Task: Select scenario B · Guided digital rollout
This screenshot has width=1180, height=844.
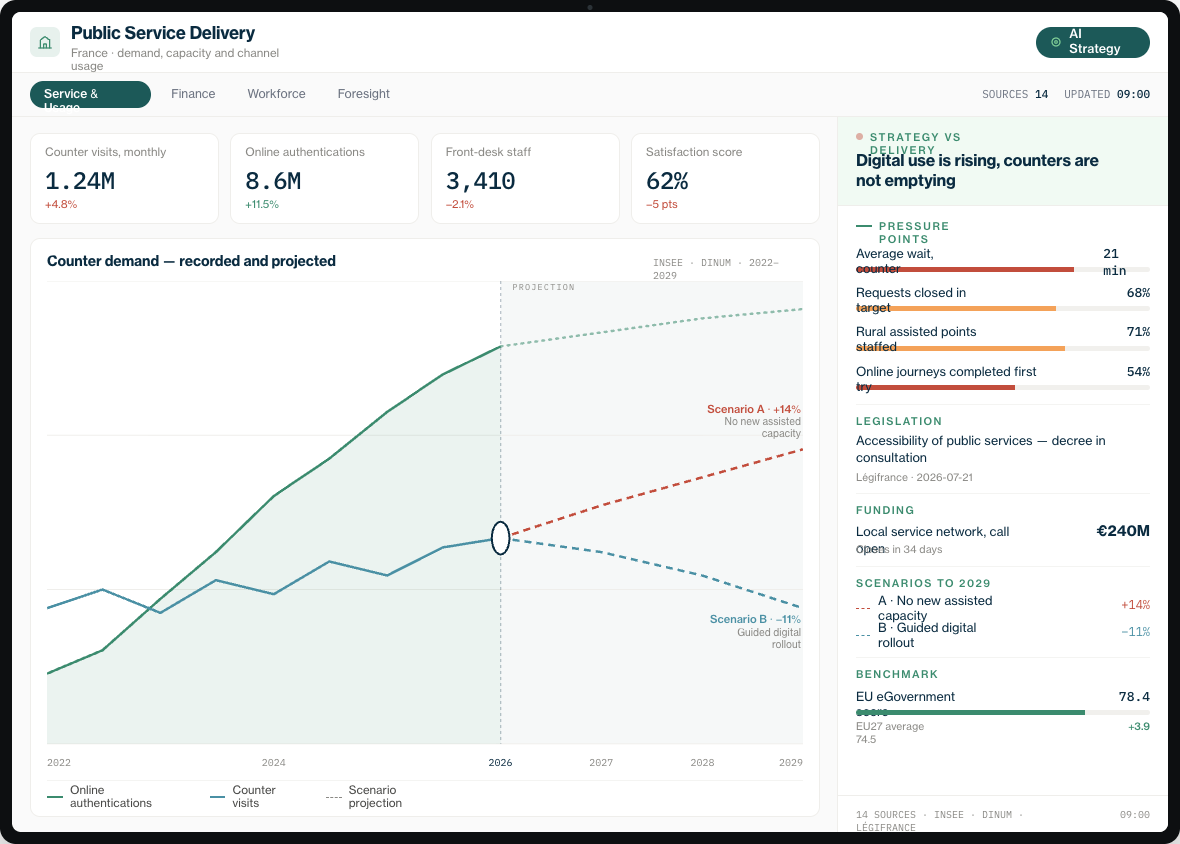Action: click(1002, 634)
